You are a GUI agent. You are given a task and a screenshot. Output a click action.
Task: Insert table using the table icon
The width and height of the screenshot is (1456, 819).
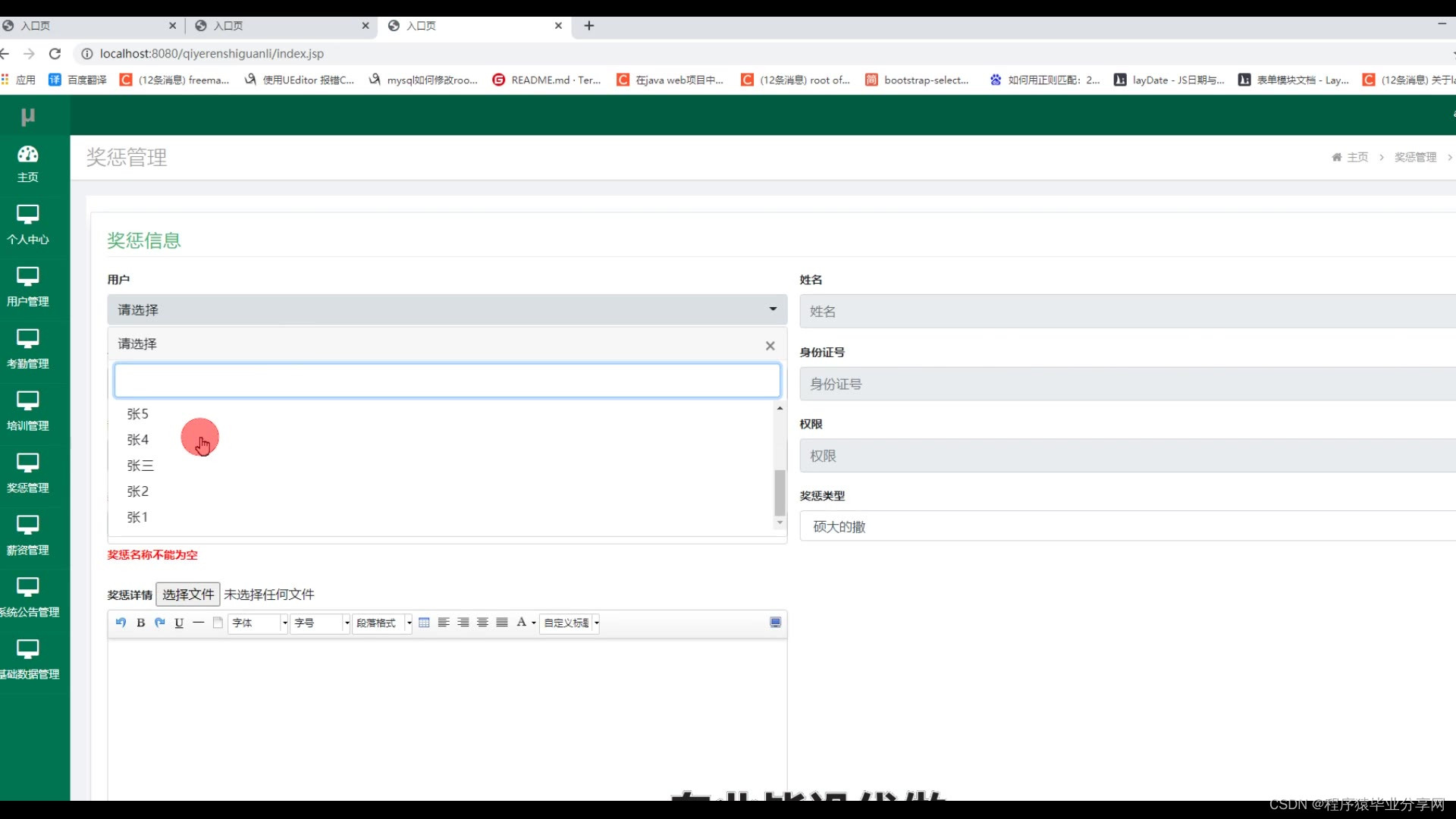tap(424, 623)
